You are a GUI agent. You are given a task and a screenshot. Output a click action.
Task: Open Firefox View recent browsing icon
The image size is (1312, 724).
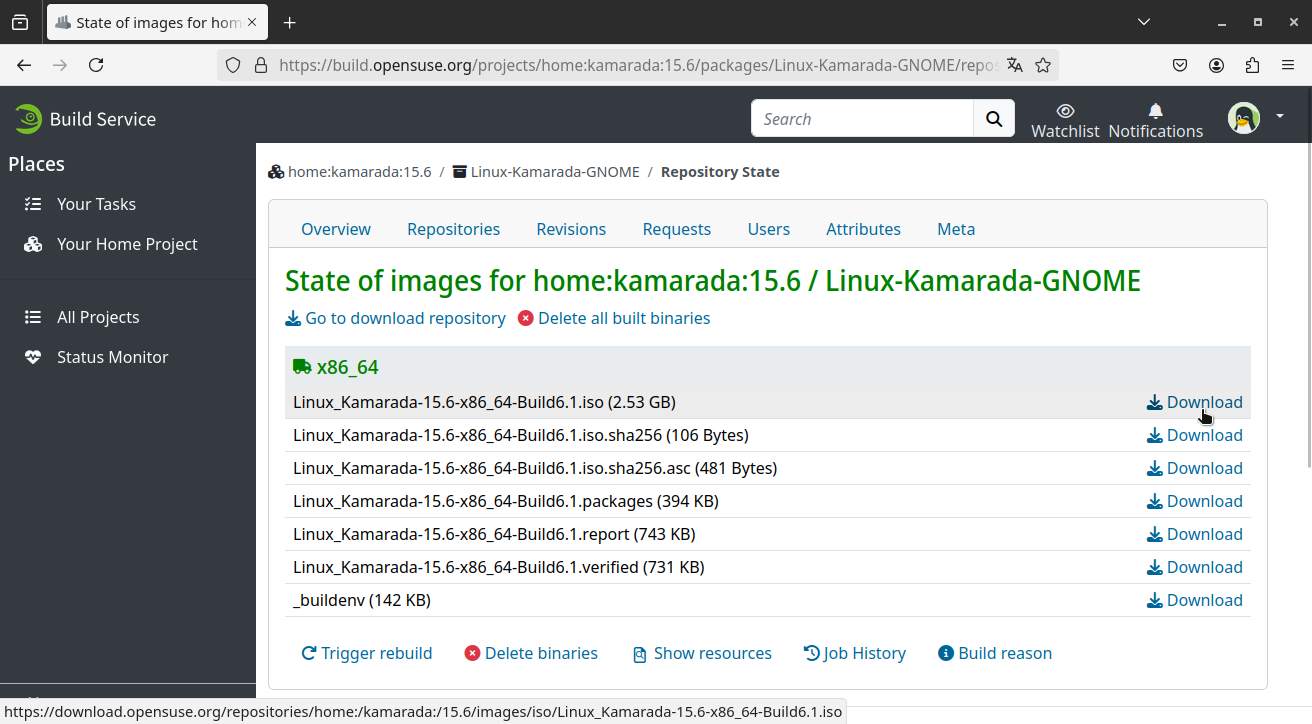tap(20, 22)
